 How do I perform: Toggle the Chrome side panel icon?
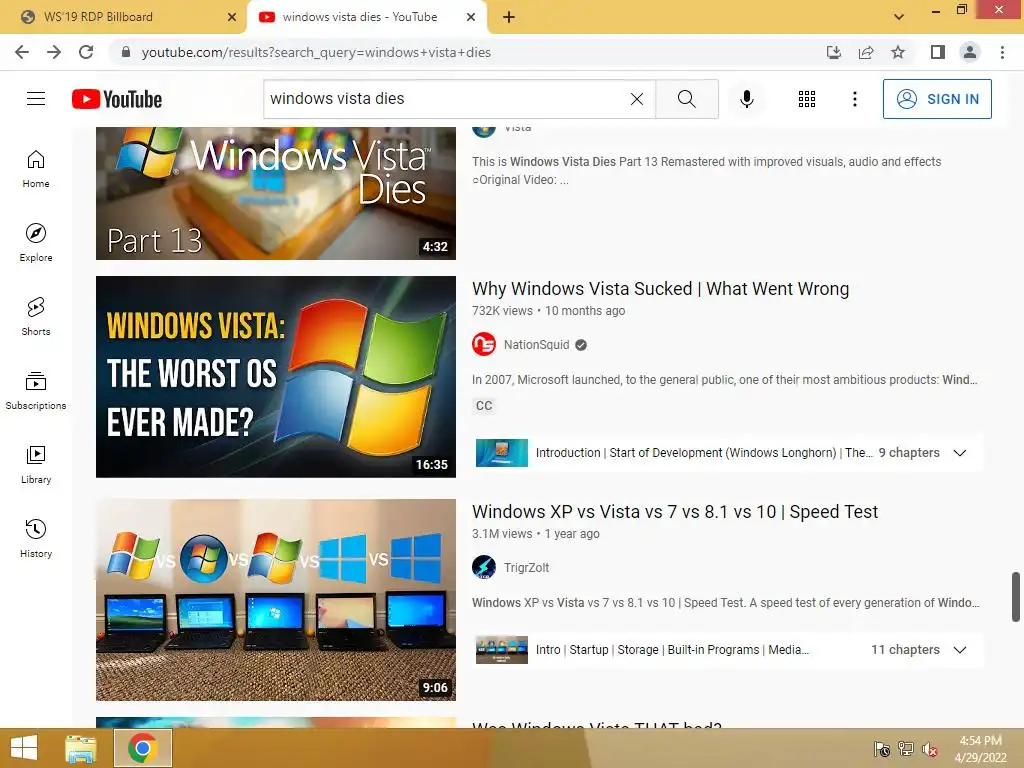coord(938,52)
